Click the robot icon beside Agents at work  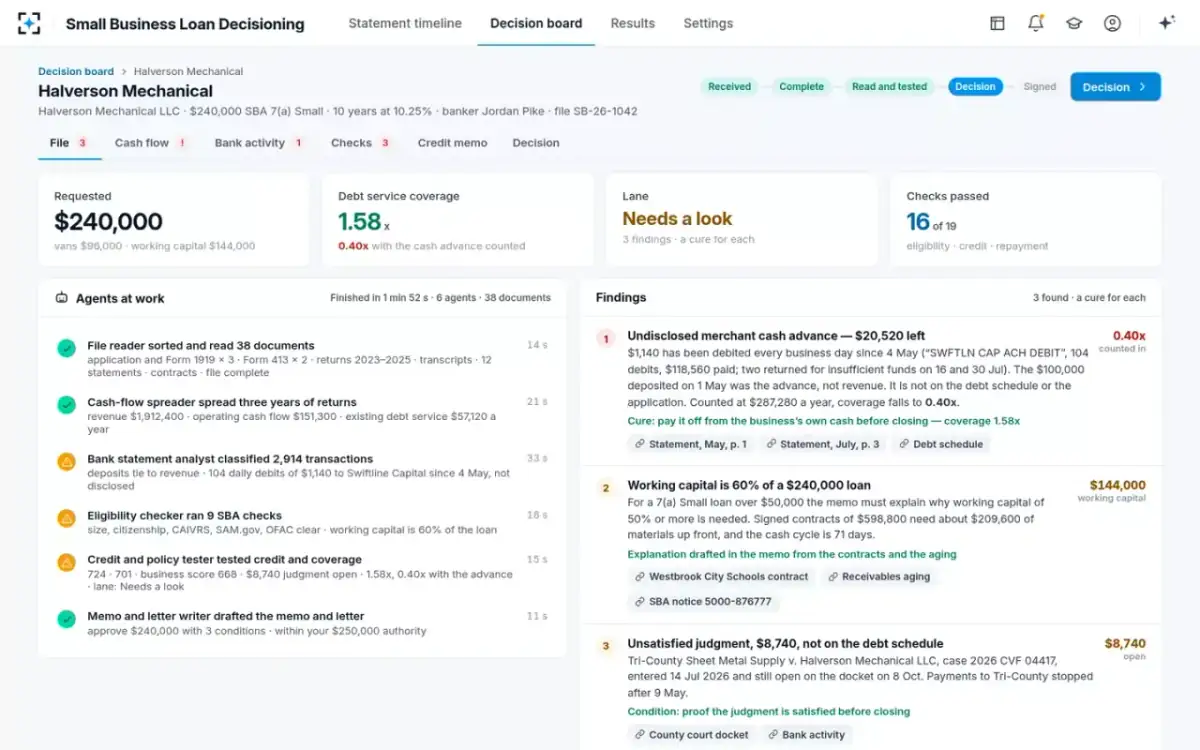tap(62, 298)
